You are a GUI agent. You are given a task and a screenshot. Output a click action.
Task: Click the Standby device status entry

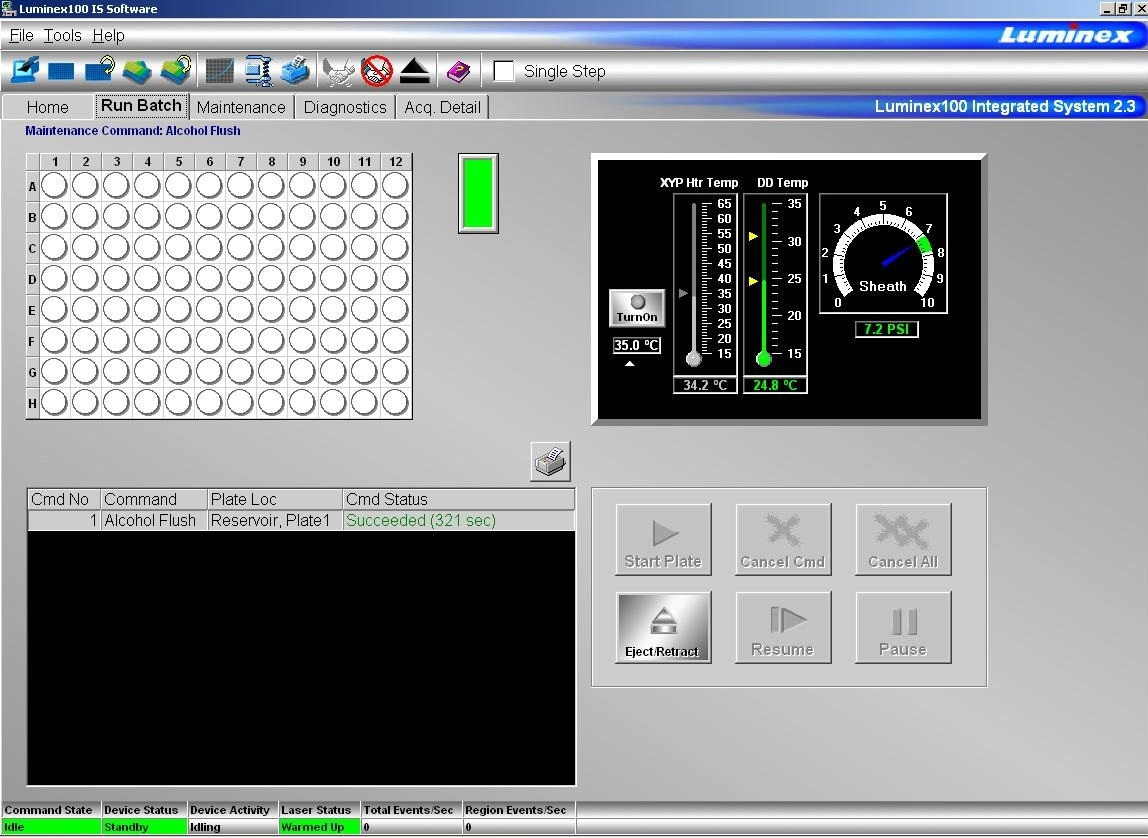point(144,827)
